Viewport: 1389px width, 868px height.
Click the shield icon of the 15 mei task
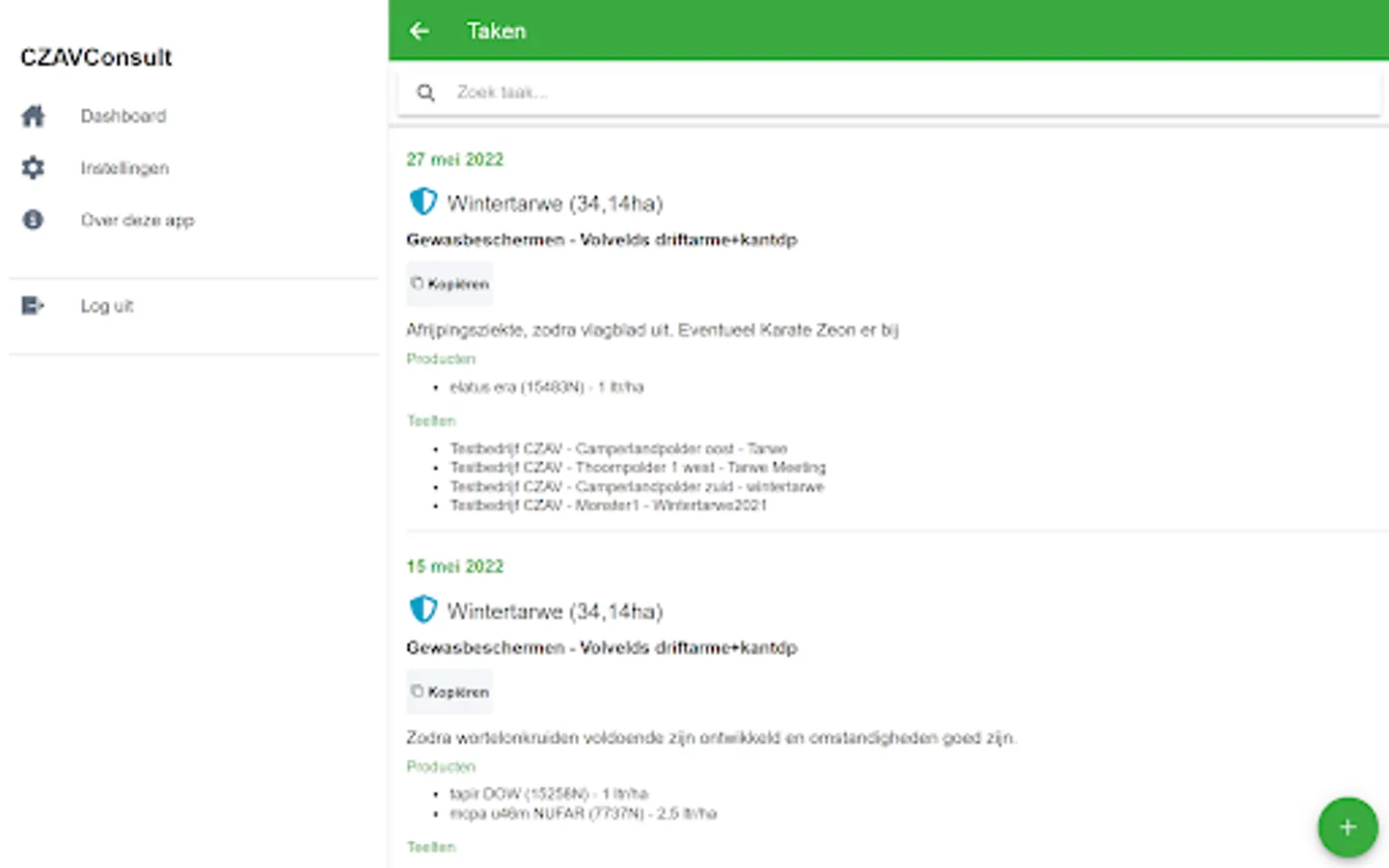tap(422, 610)
